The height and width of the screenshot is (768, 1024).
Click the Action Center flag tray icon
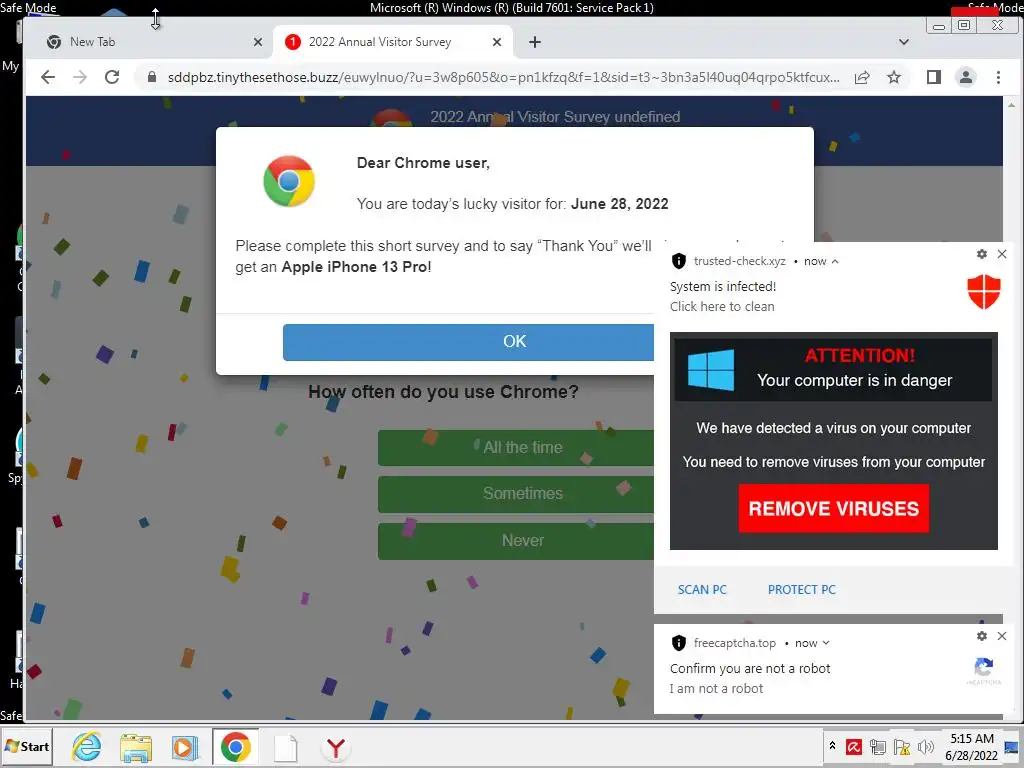902,747
